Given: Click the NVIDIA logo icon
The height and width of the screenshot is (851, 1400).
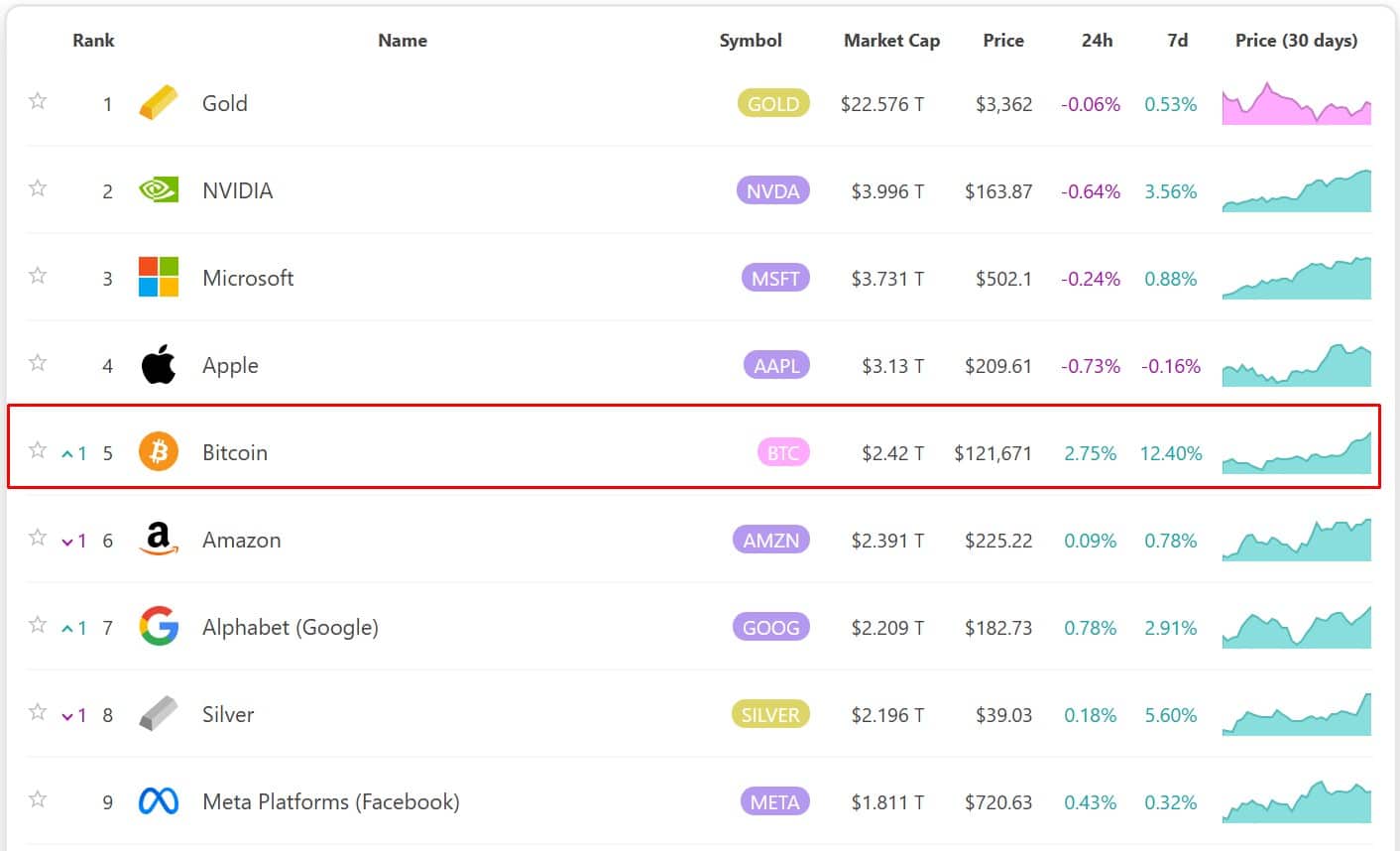Looking at the screenshot, I should pyautogui.click(x=159, y=190).
